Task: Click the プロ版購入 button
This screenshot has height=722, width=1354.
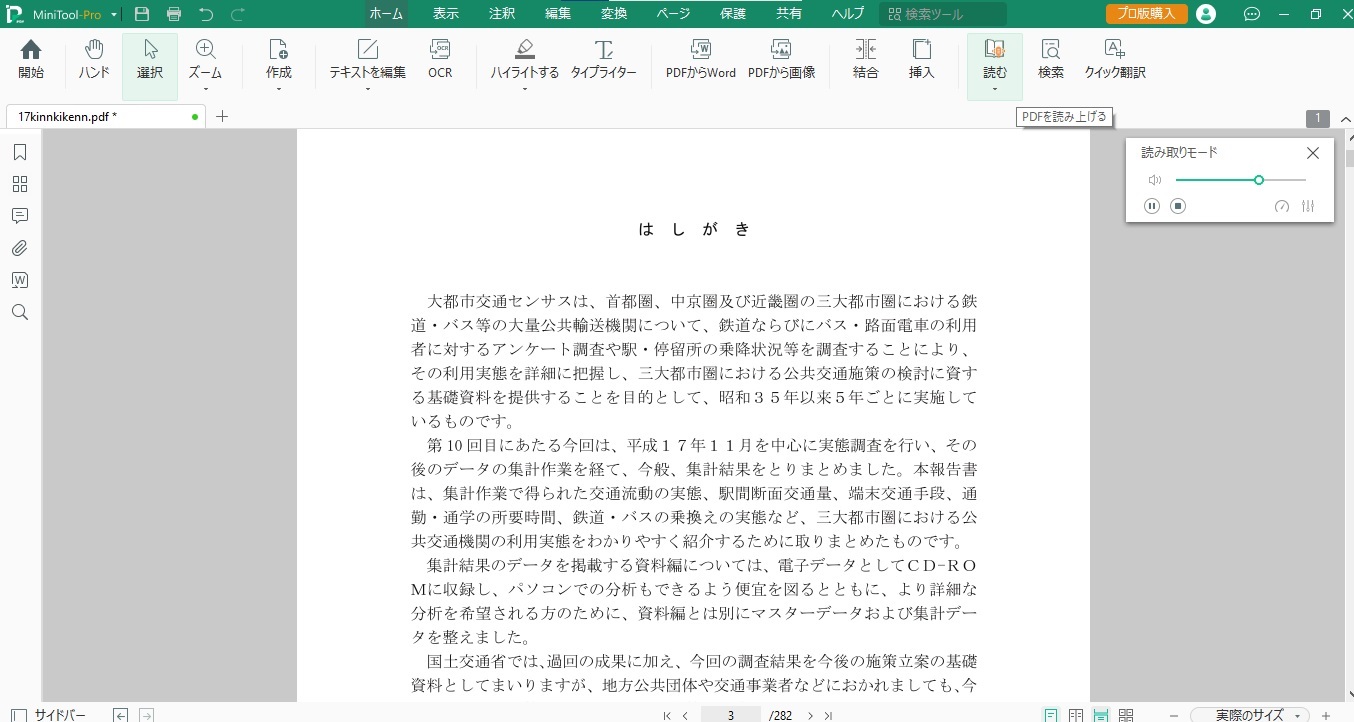Action: coord(1146,14)
